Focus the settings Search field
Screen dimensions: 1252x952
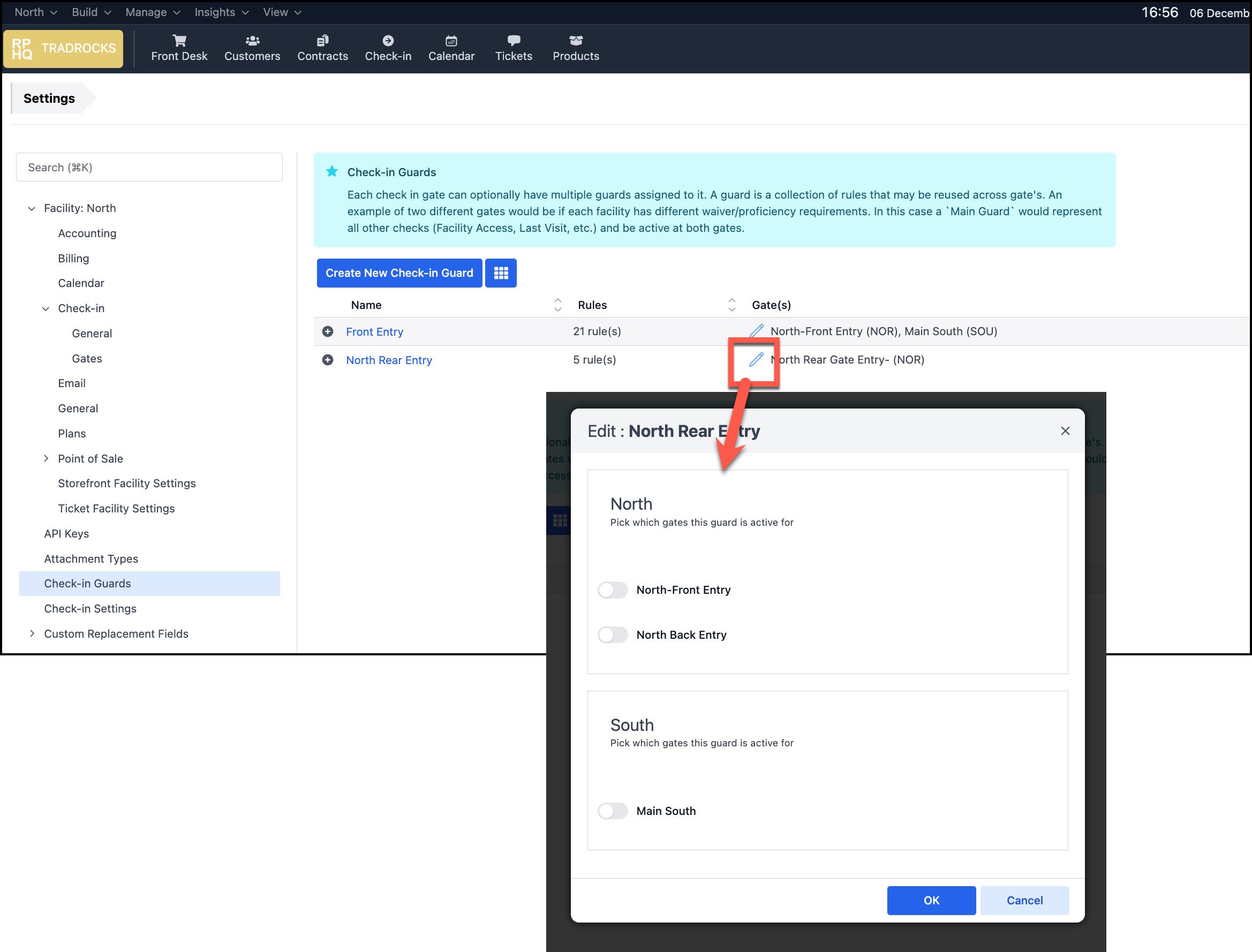click(149, 167)
